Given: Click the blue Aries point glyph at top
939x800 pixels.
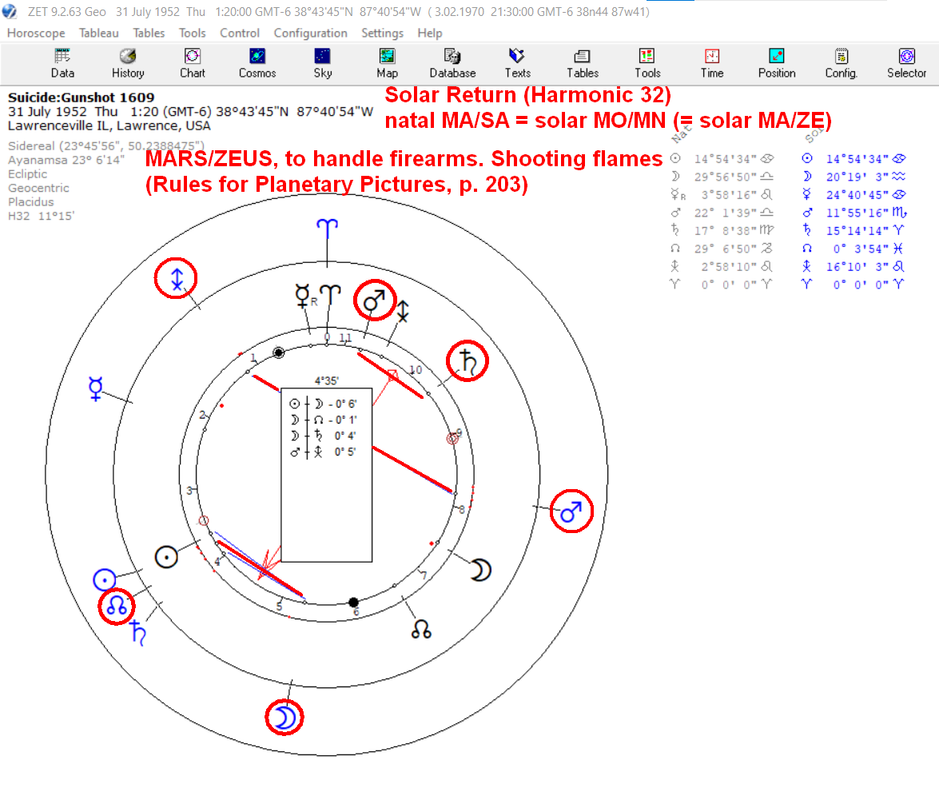Looking at the screenshot, I should pos(327,228).
